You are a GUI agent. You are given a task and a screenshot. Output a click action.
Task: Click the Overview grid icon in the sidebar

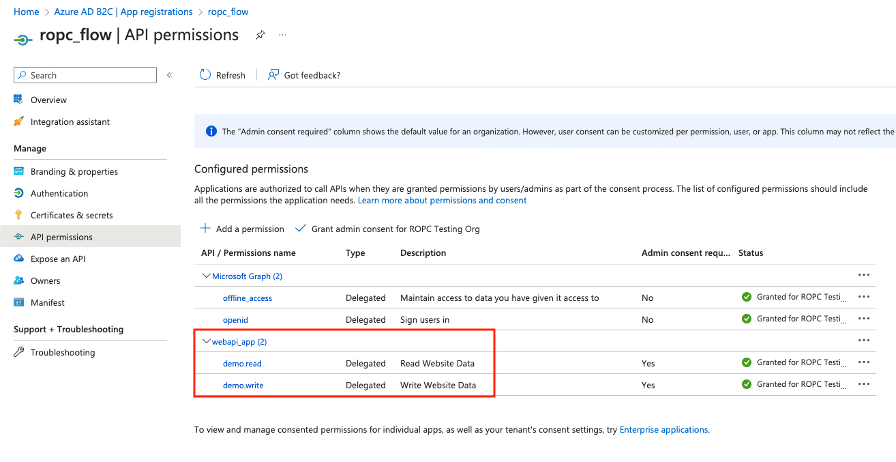point(19,99)
